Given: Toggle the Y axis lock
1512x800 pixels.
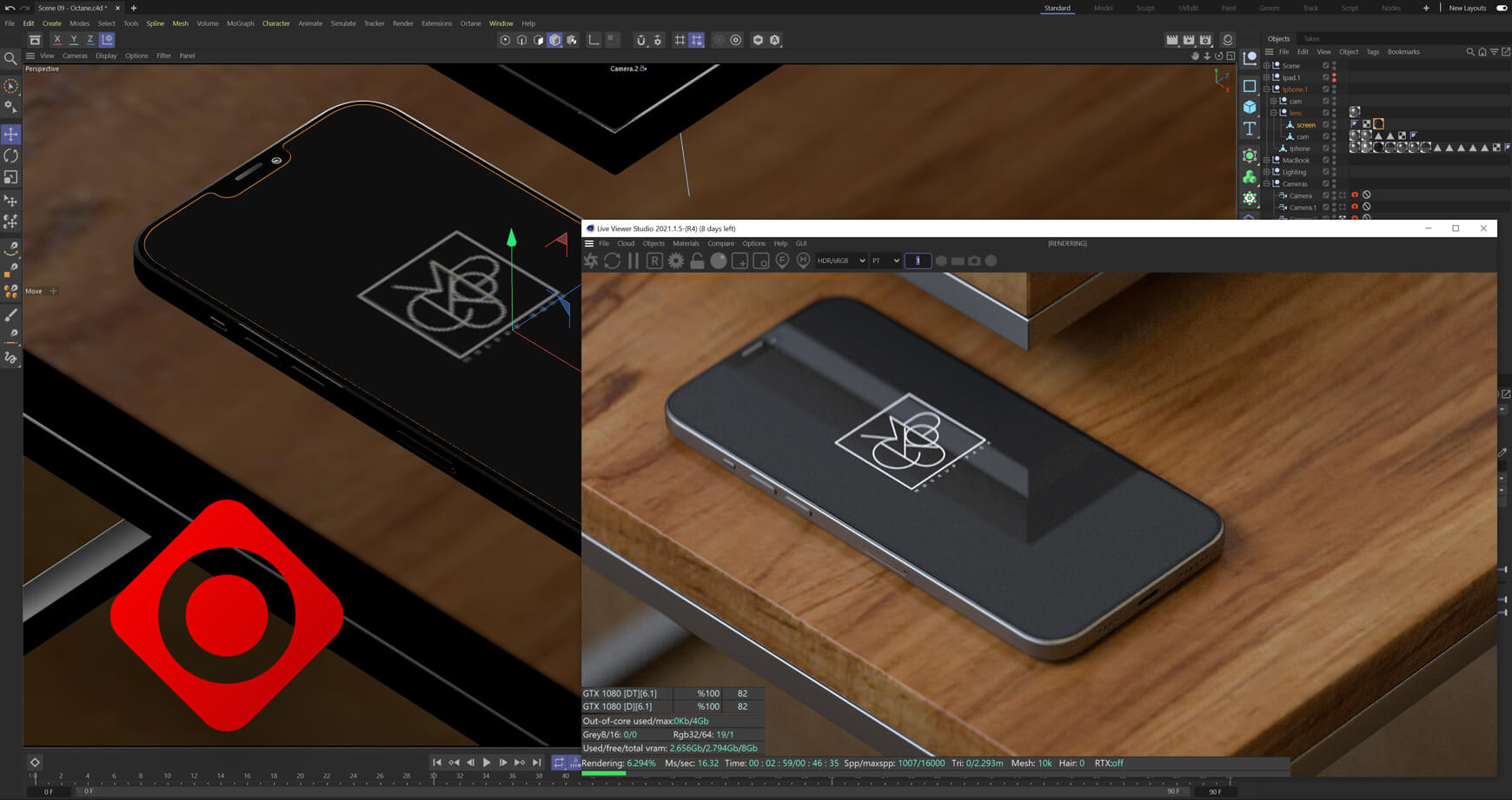Looking at the screenshot, I should pos(73,39).
